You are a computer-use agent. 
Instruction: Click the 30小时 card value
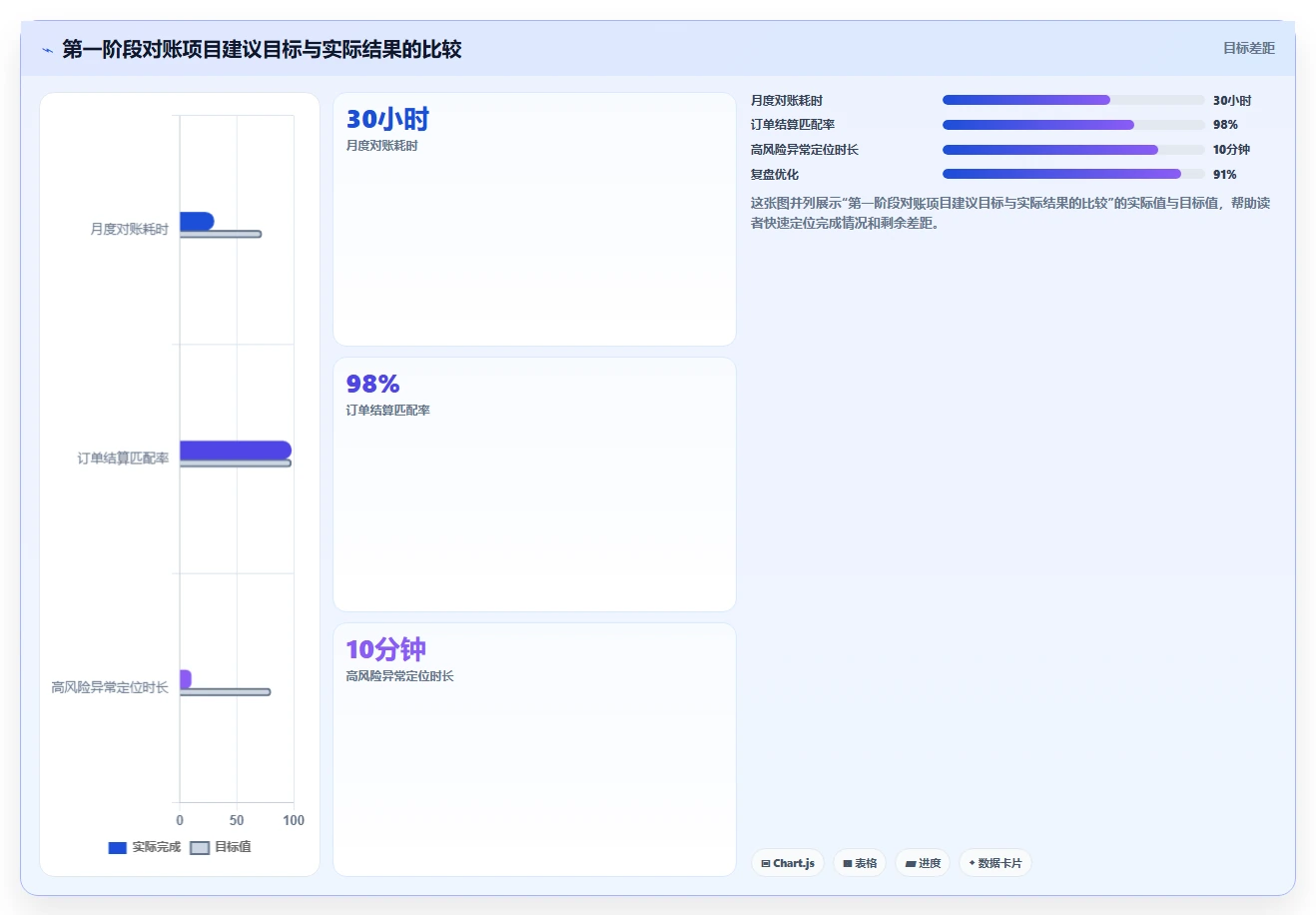tap(387, 119)
